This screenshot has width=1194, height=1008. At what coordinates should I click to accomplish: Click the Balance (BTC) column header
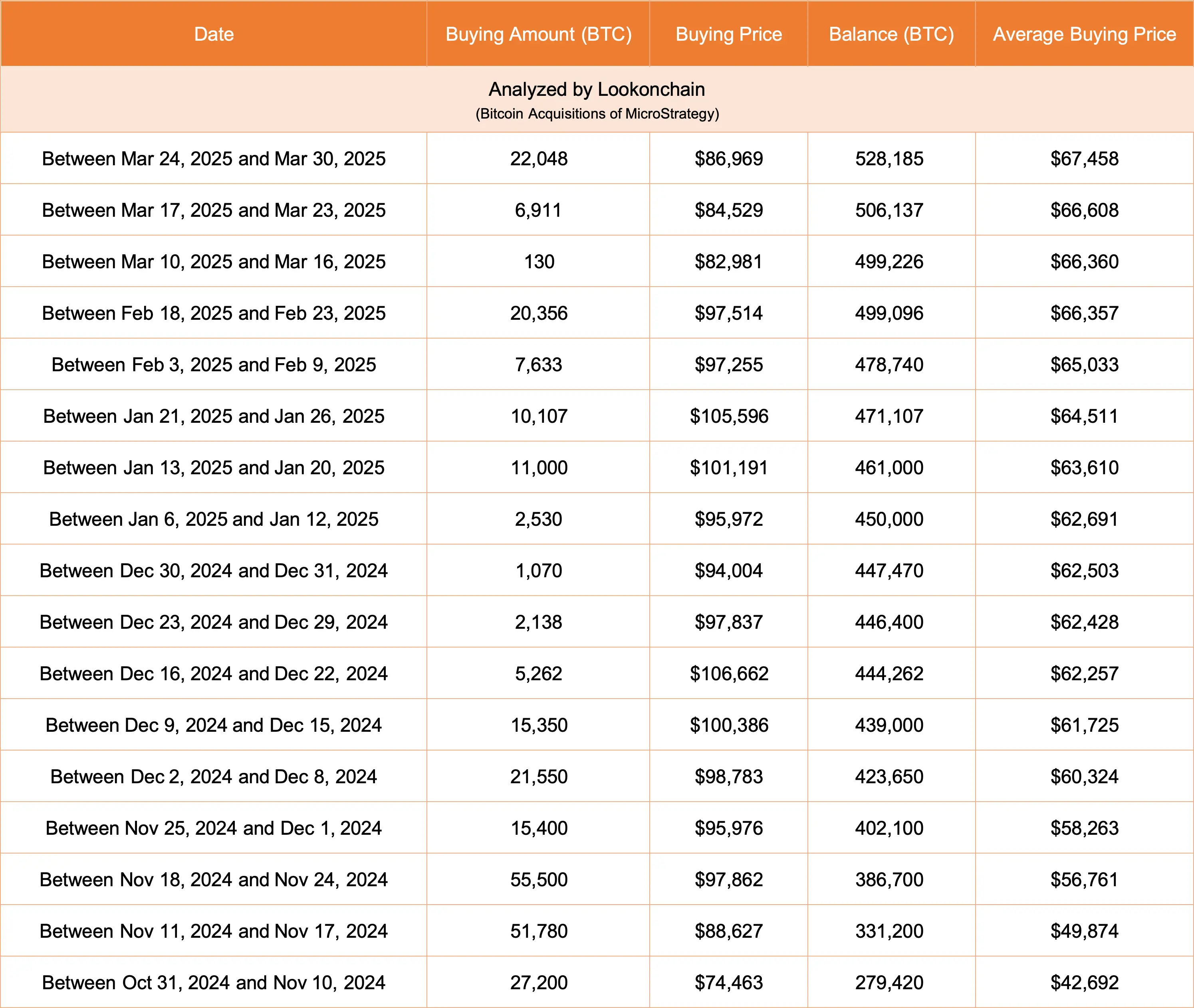point(890,34)
